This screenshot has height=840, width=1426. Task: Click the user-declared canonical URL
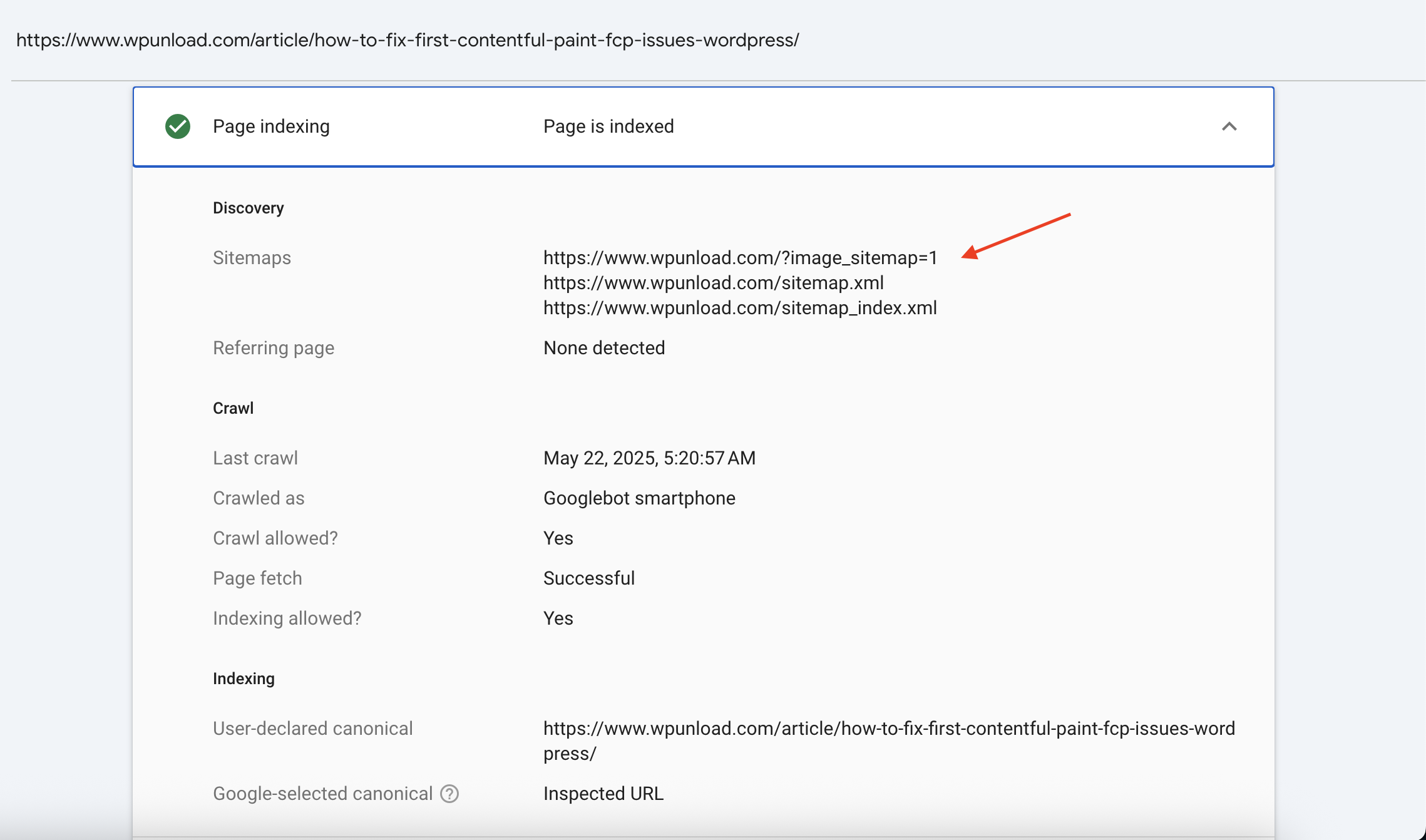pyautogui.click(x=888, y=729)
